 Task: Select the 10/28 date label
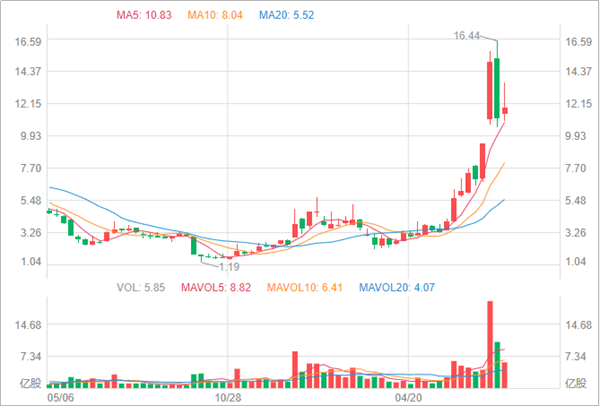(228, 397)
